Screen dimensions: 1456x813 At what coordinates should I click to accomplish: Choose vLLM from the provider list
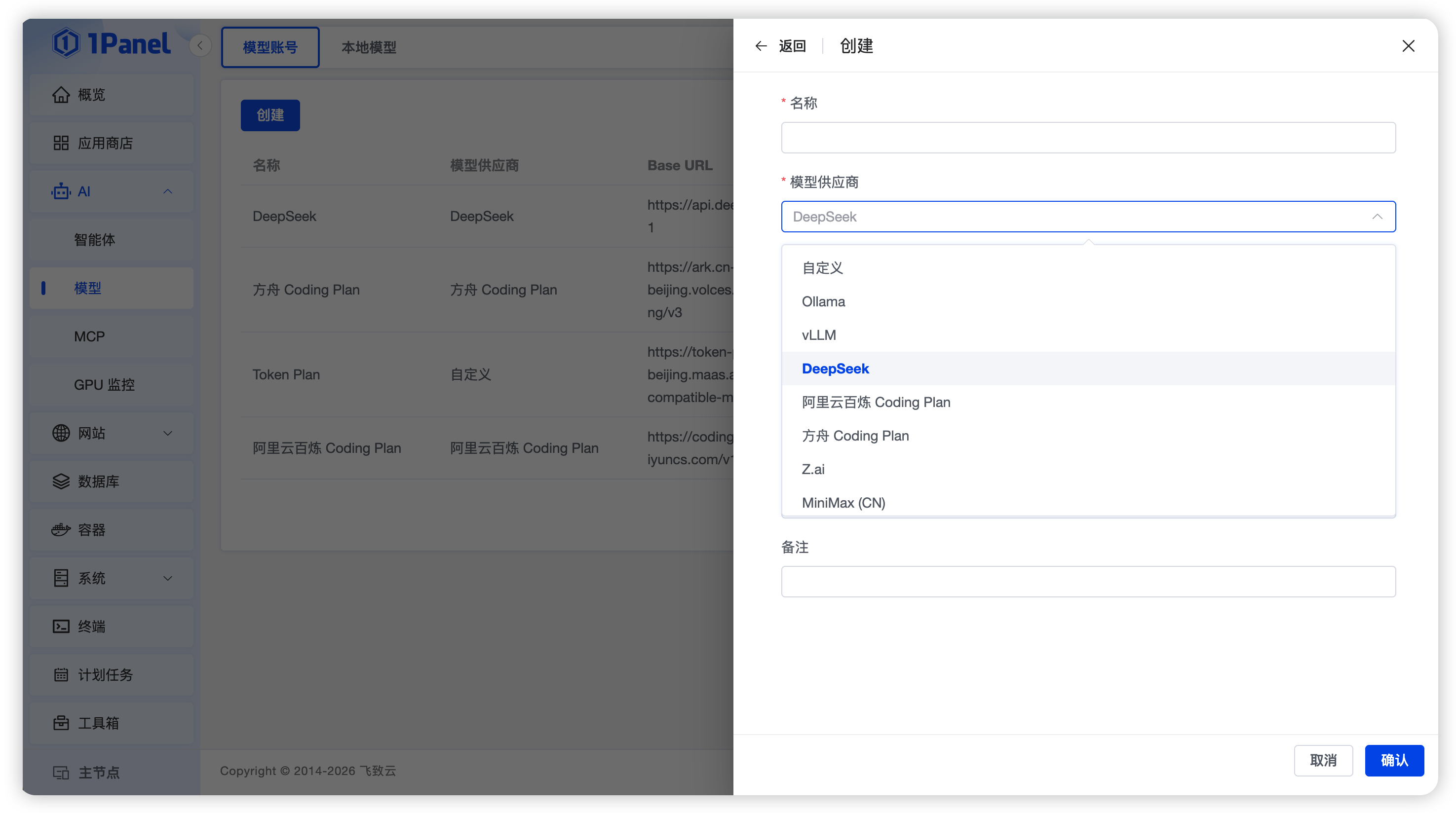pos(1088,335)
